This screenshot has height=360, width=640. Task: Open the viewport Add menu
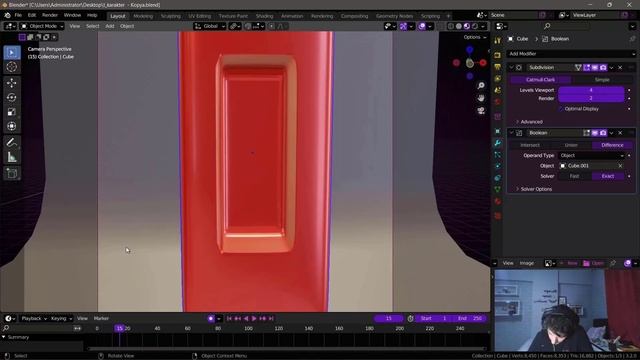coord(110,26)
